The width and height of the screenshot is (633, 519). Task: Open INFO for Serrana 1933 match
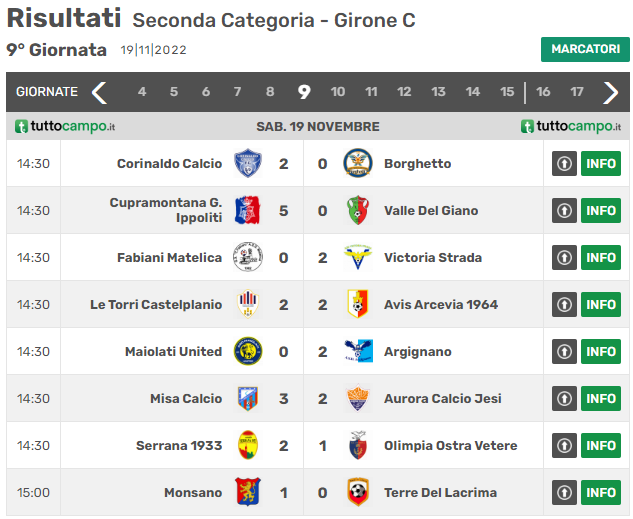pos(601,446)
